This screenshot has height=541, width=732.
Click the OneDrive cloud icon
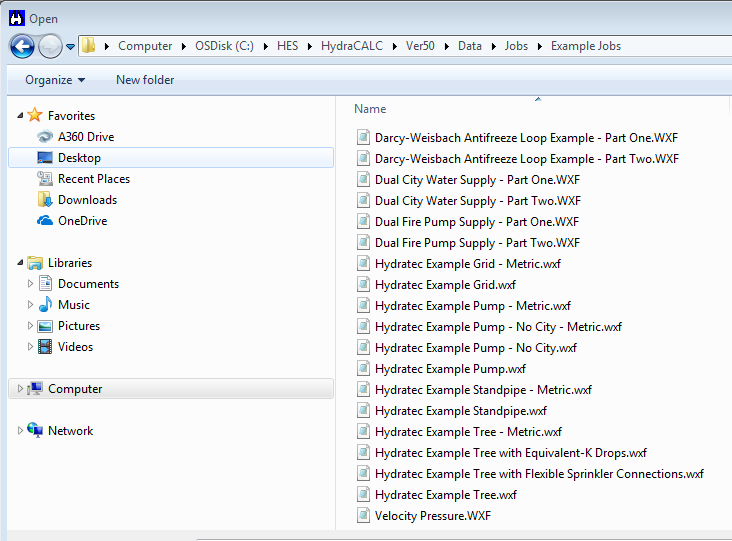coord(45,220)
